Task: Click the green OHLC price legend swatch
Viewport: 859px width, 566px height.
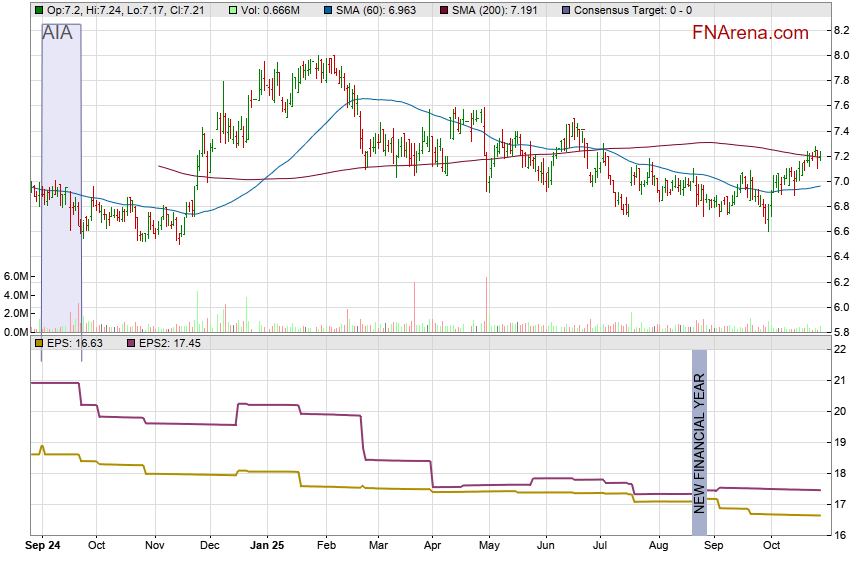Action: click(x=39, y=10)
